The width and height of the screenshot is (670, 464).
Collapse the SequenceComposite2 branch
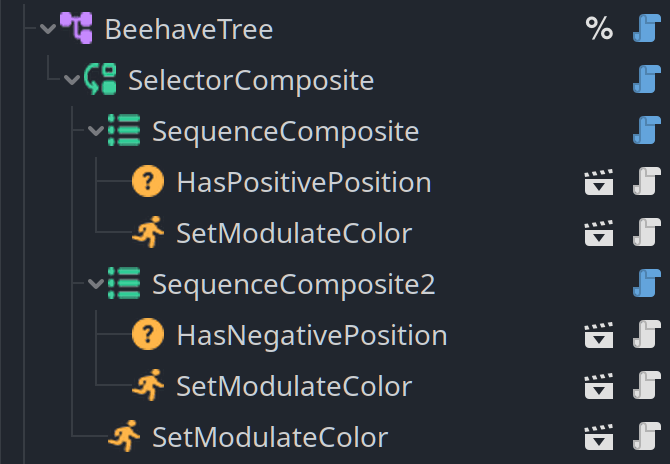point(96,283)
